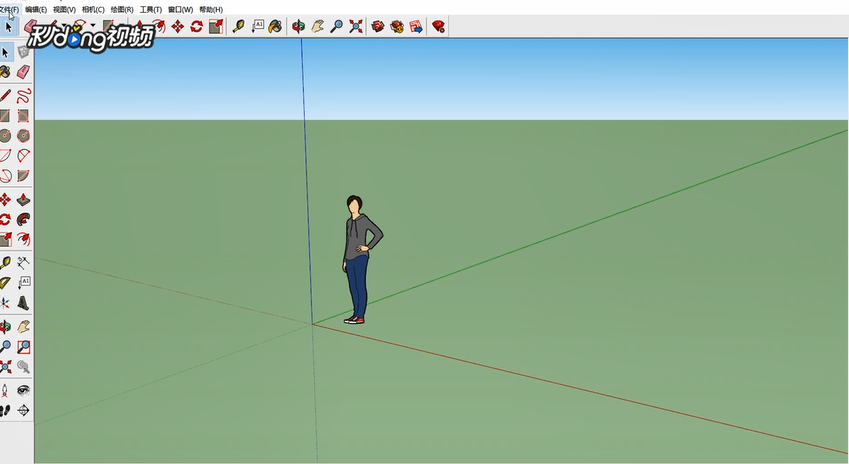Select the Walk footprints tool
The height and width of the screenshot is (464, 849).
pos(5,410)
